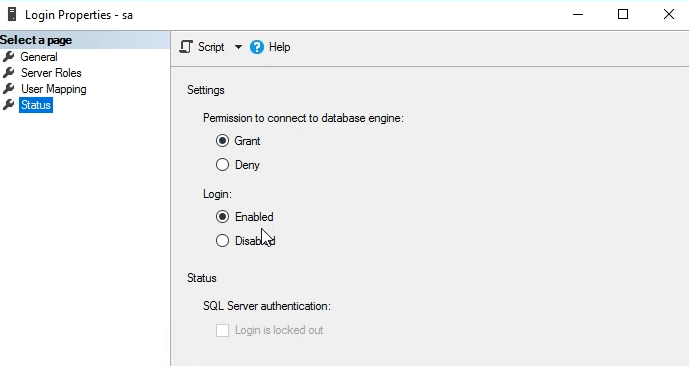Viewport: 689px width, 366px height.
Task: Click the Help button label
Action: [279, 47]
